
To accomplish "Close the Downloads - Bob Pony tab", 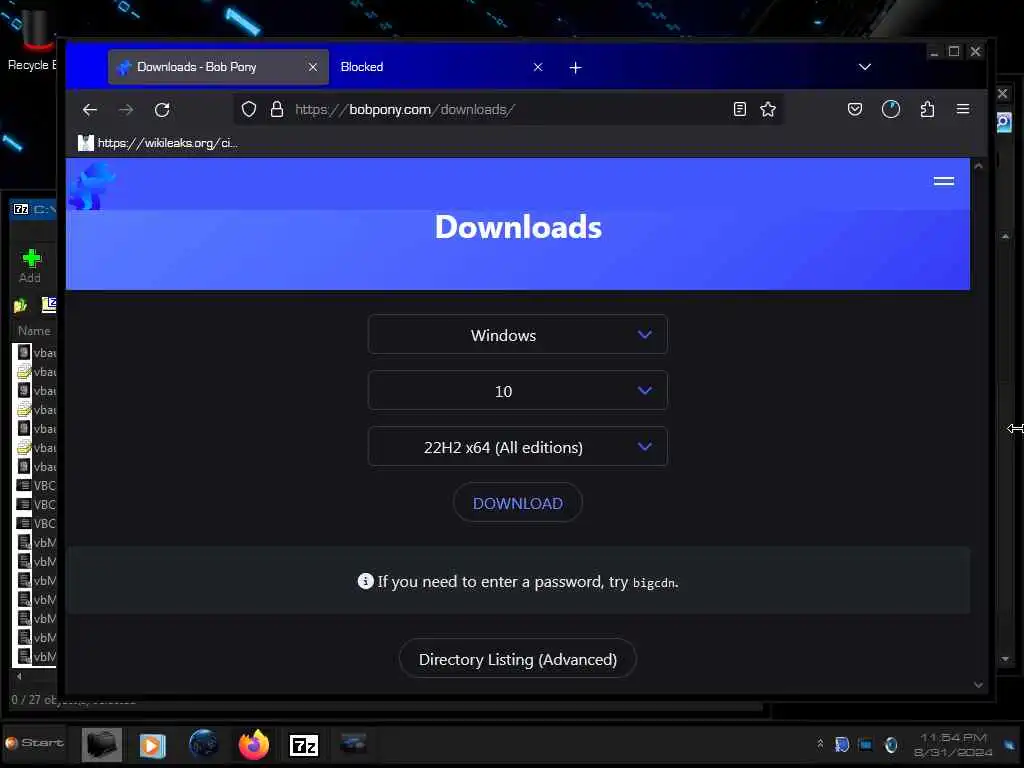I will click(x=313, y=67).
